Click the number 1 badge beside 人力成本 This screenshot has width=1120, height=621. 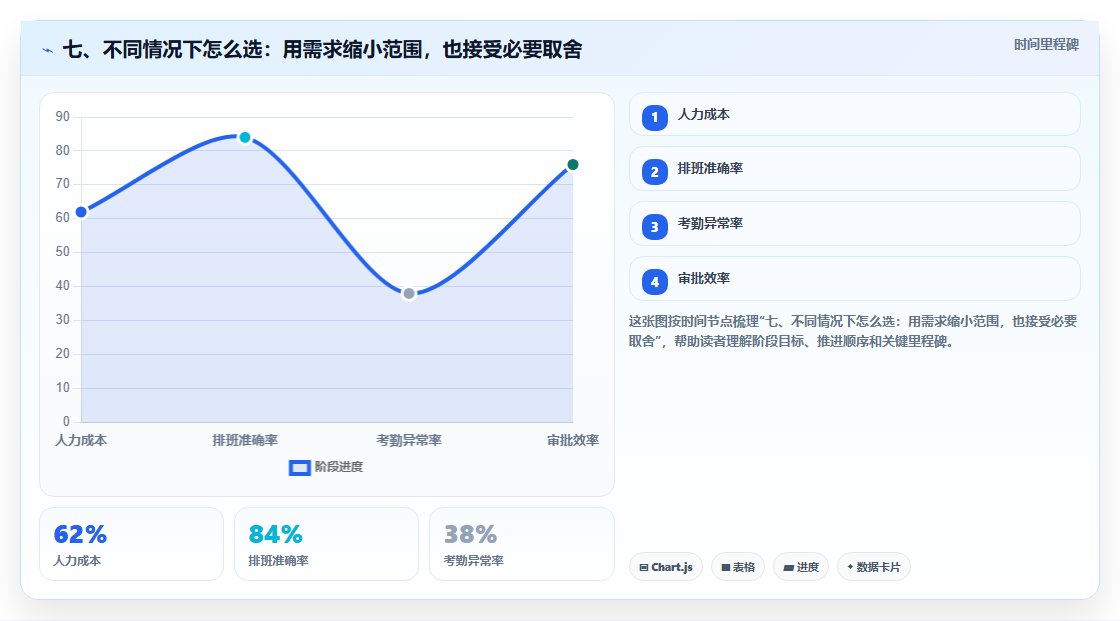coord(654,118)
